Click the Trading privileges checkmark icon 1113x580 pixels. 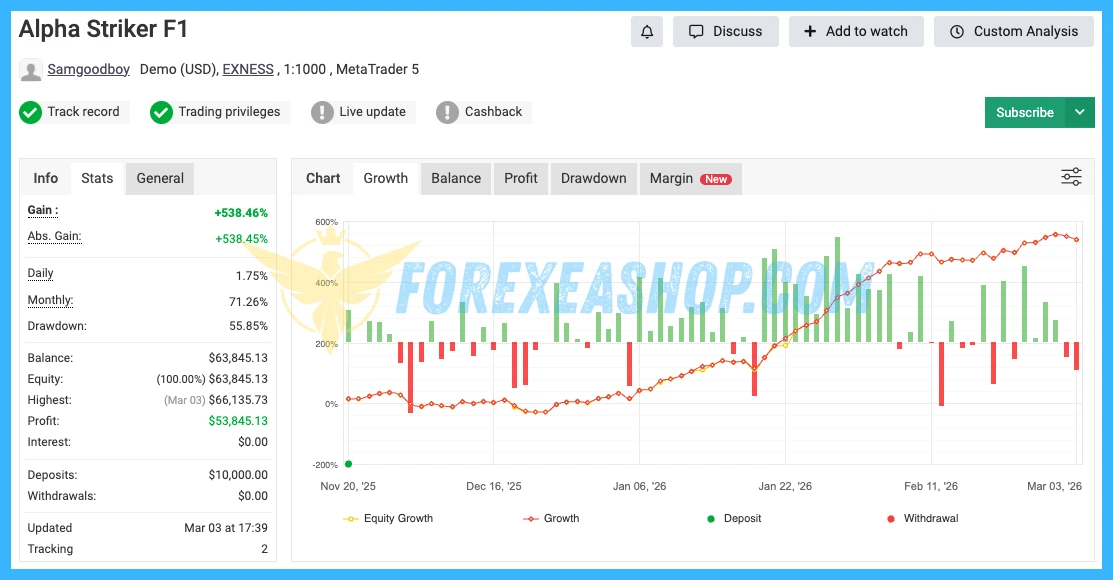coord(161,112)
